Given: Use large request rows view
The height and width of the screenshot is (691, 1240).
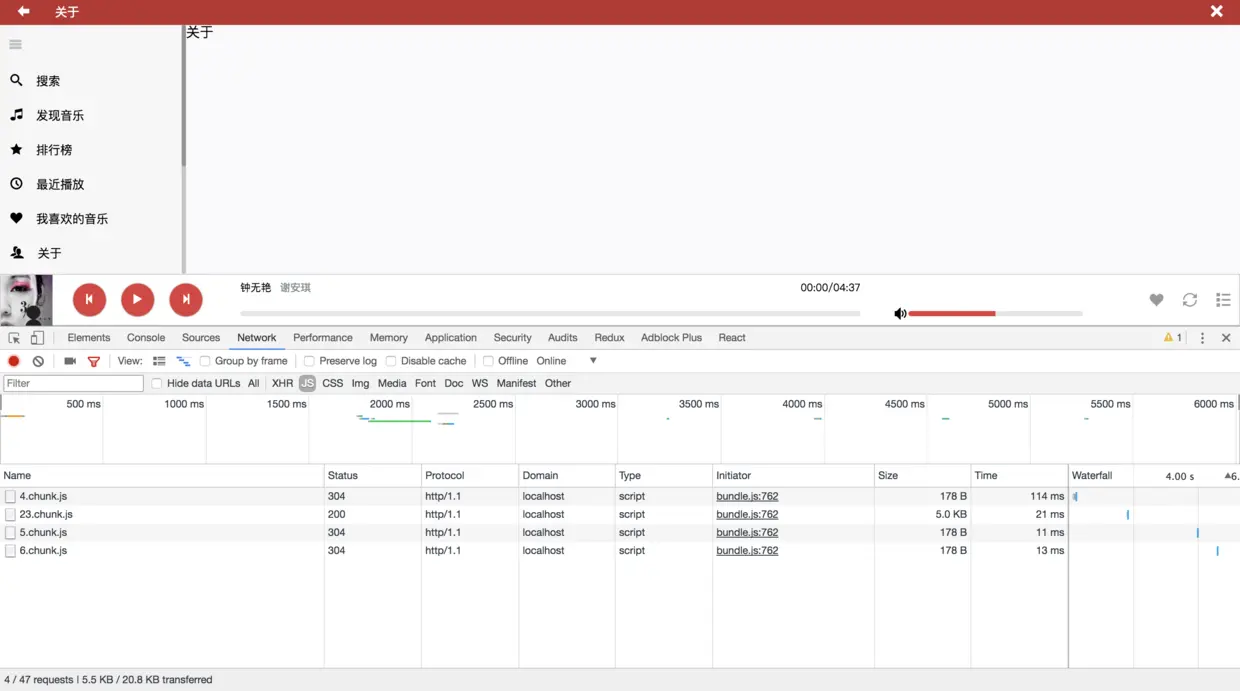Looking at the screenshot, I should [159, 361].
